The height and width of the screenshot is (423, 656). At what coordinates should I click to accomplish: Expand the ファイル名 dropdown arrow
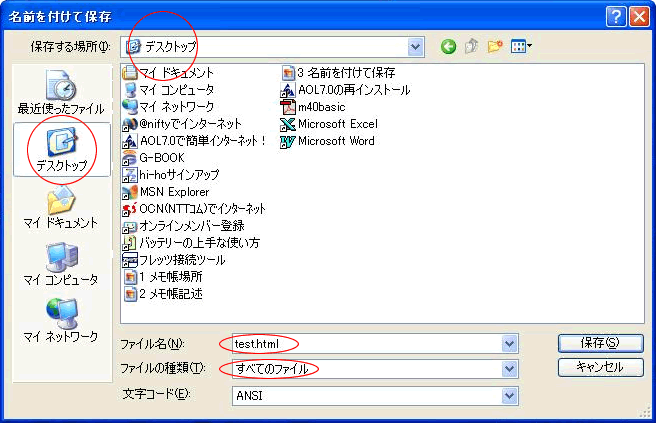509,344
